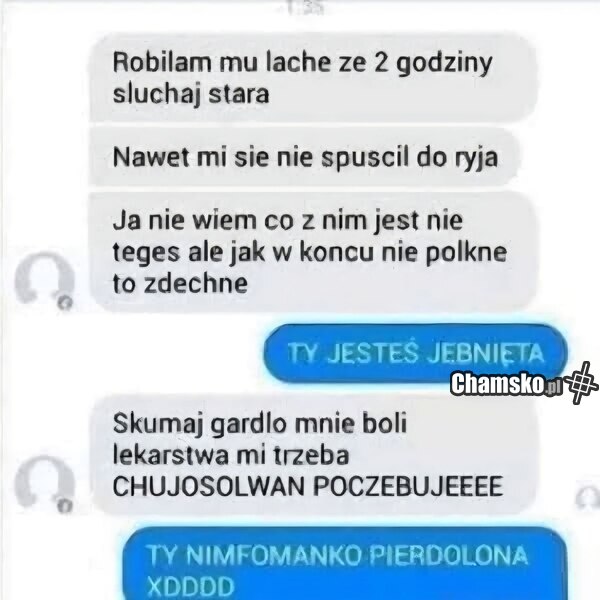
Task: Tap the blue "TY JESTEŚ JEBNIĘTA" reply
Action: coord(416,353)
